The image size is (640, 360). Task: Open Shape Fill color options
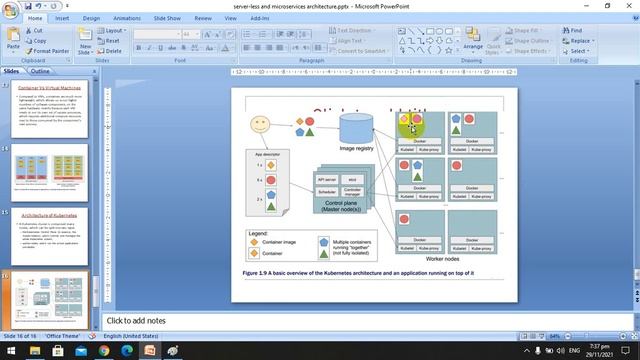(x=522, y=31)
